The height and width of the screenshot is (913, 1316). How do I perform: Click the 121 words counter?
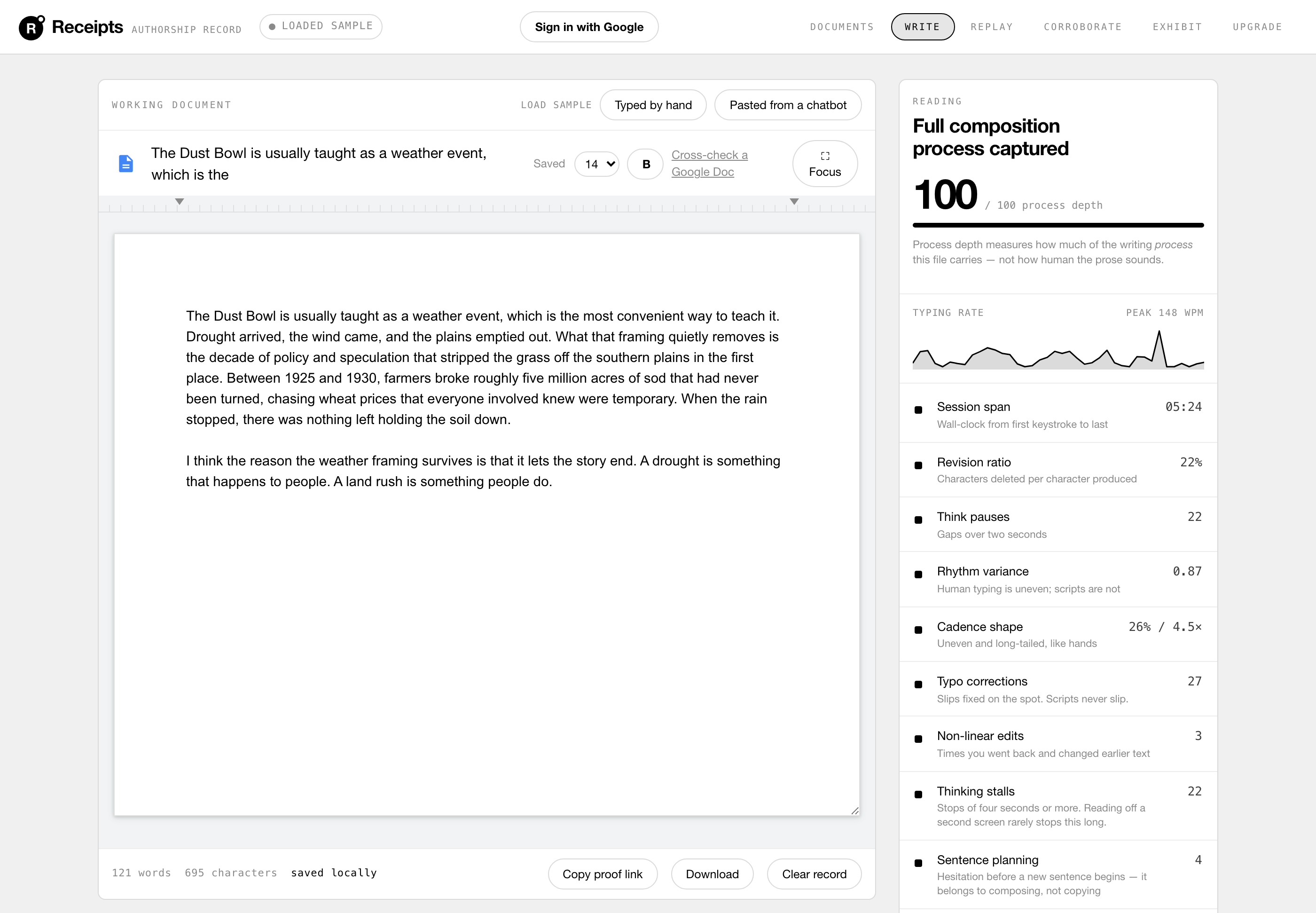(x=141, y=873)
